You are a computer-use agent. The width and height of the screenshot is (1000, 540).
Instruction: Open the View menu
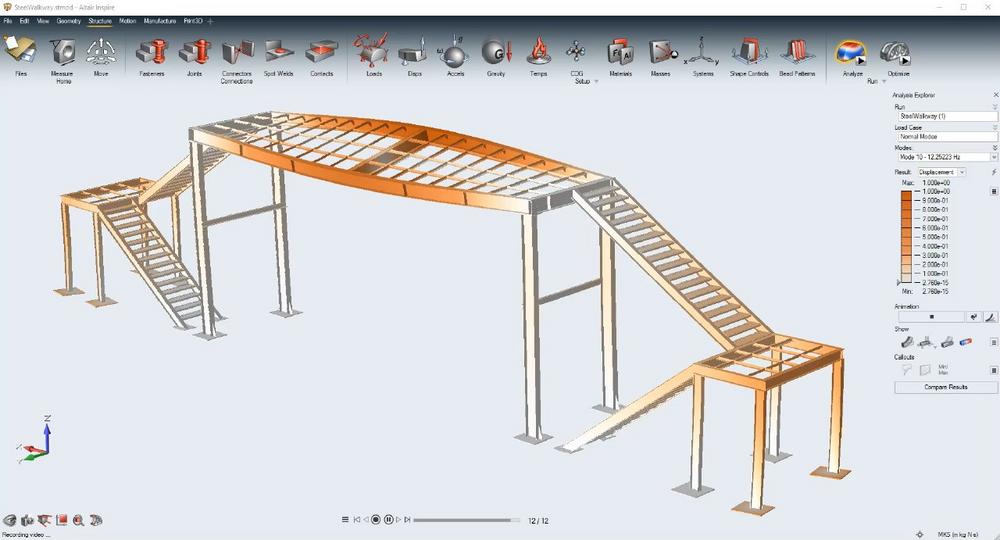[43, 20]
